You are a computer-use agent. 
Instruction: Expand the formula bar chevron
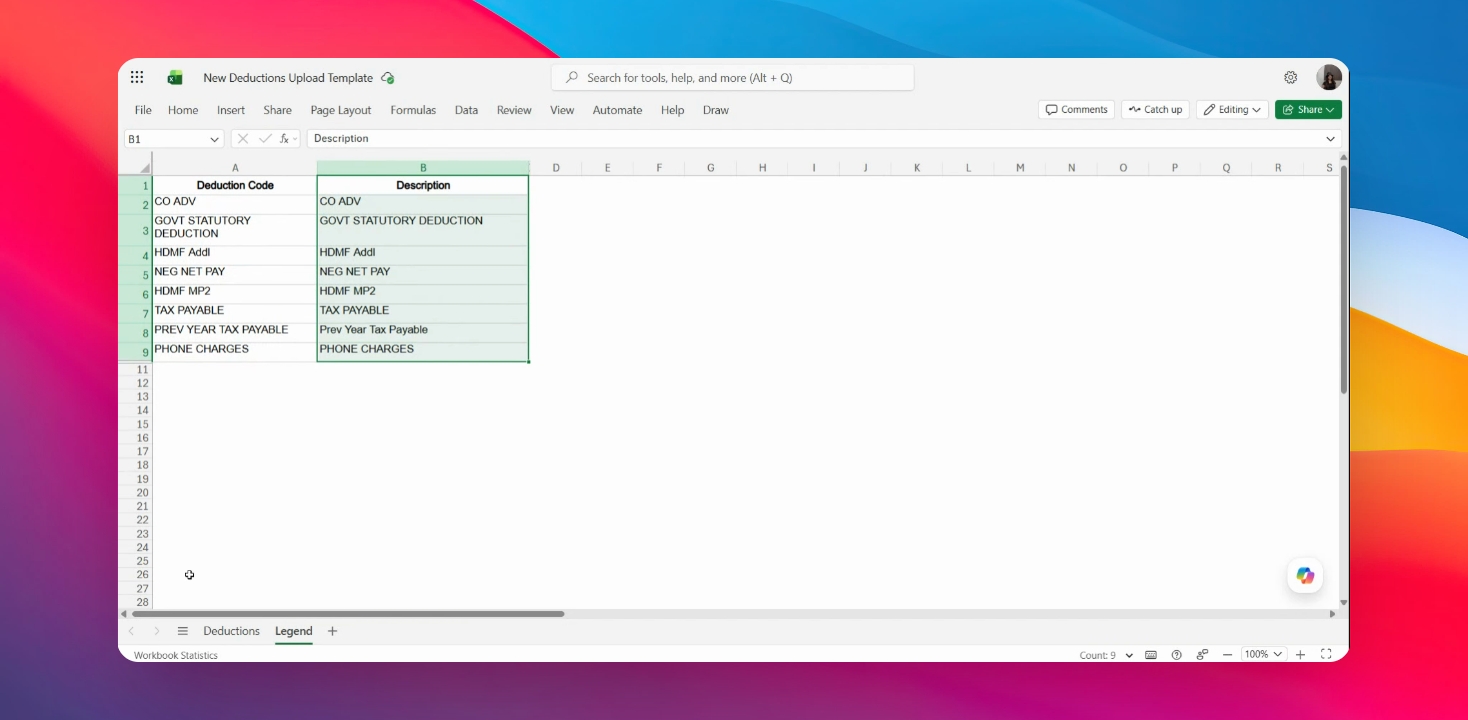1330,139
